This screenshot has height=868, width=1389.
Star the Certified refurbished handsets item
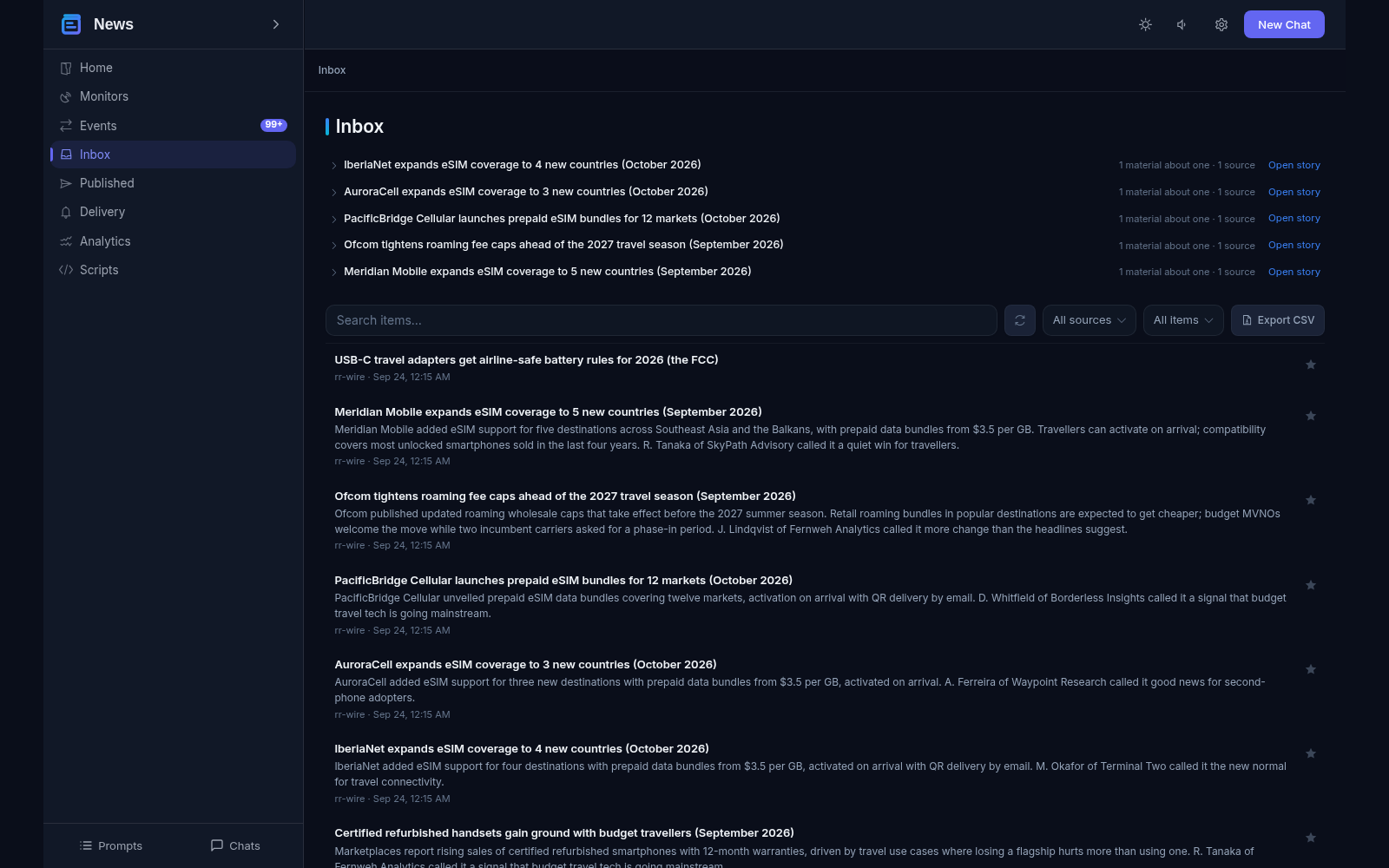[1311, 838]
